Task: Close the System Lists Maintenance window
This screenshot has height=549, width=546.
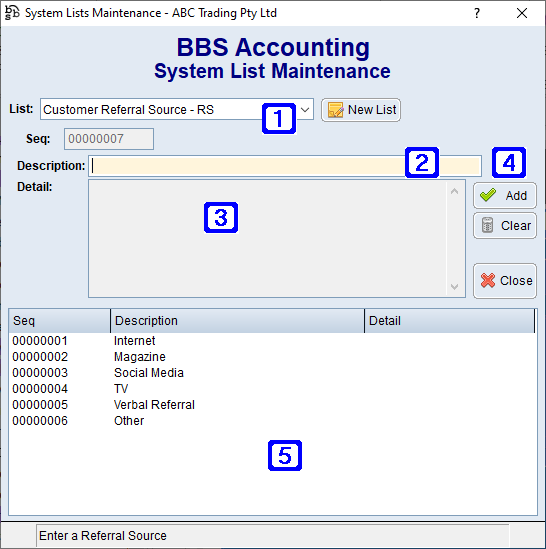Action: [x=522, y=13]
